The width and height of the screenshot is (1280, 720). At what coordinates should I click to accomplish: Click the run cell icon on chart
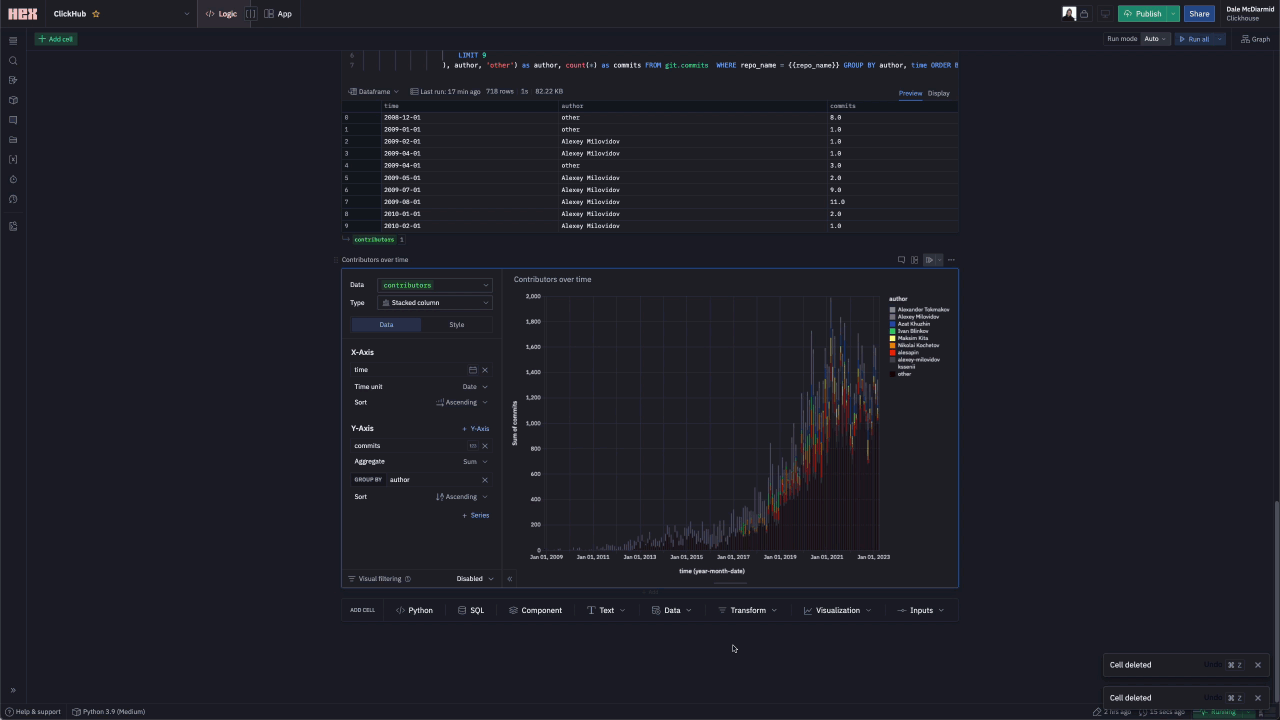tap(929, 260)
